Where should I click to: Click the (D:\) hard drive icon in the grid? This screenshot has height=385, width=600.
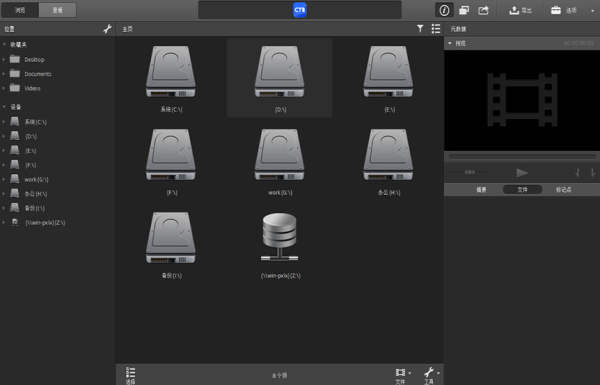click(280, 72)
